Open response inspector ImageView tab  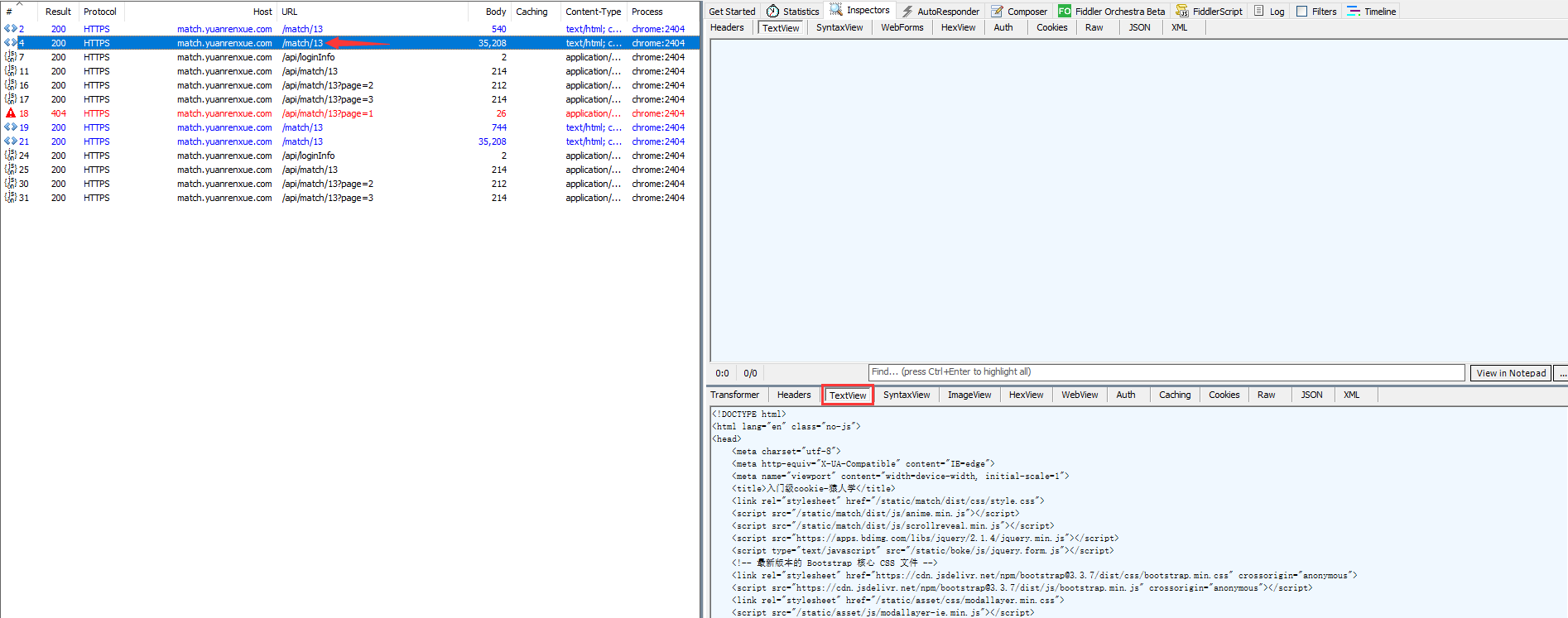click(969, 395)
